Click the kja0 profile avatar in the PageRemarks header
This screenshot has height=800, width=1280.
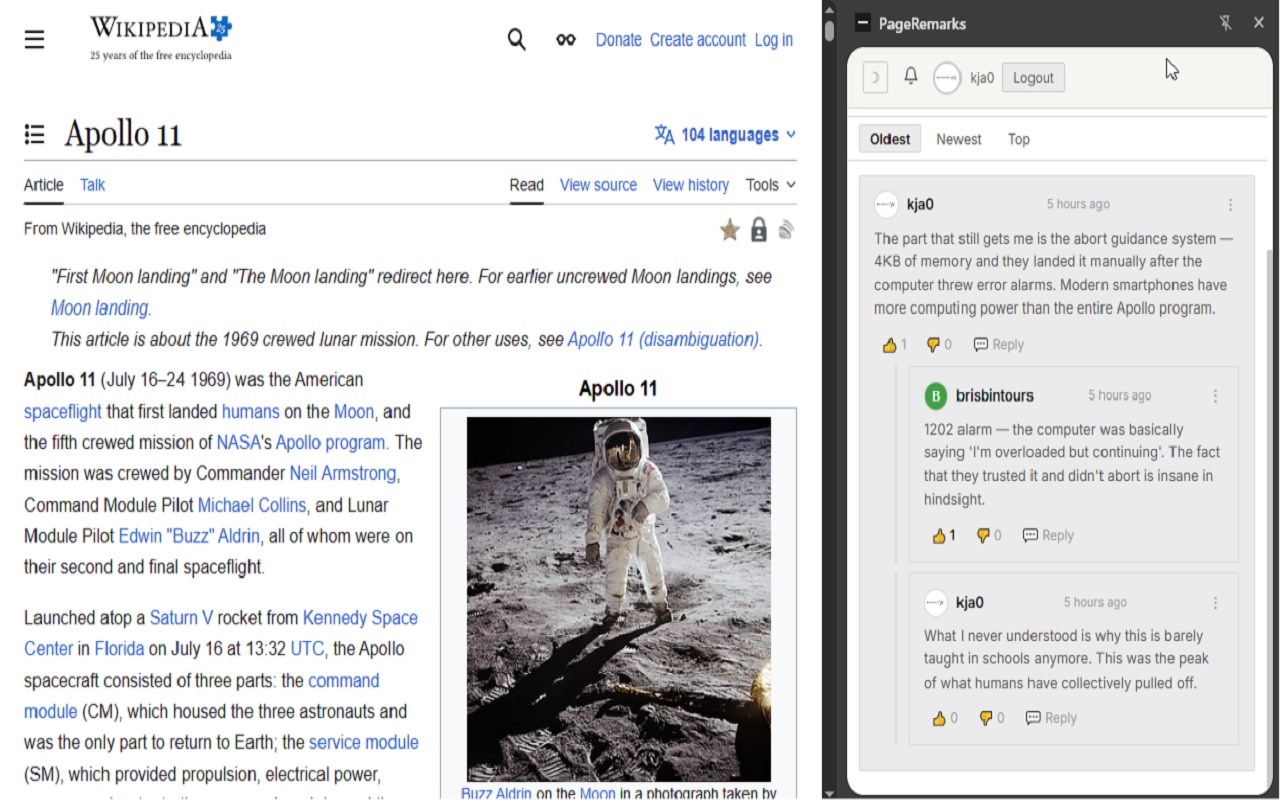pos(947,78)
